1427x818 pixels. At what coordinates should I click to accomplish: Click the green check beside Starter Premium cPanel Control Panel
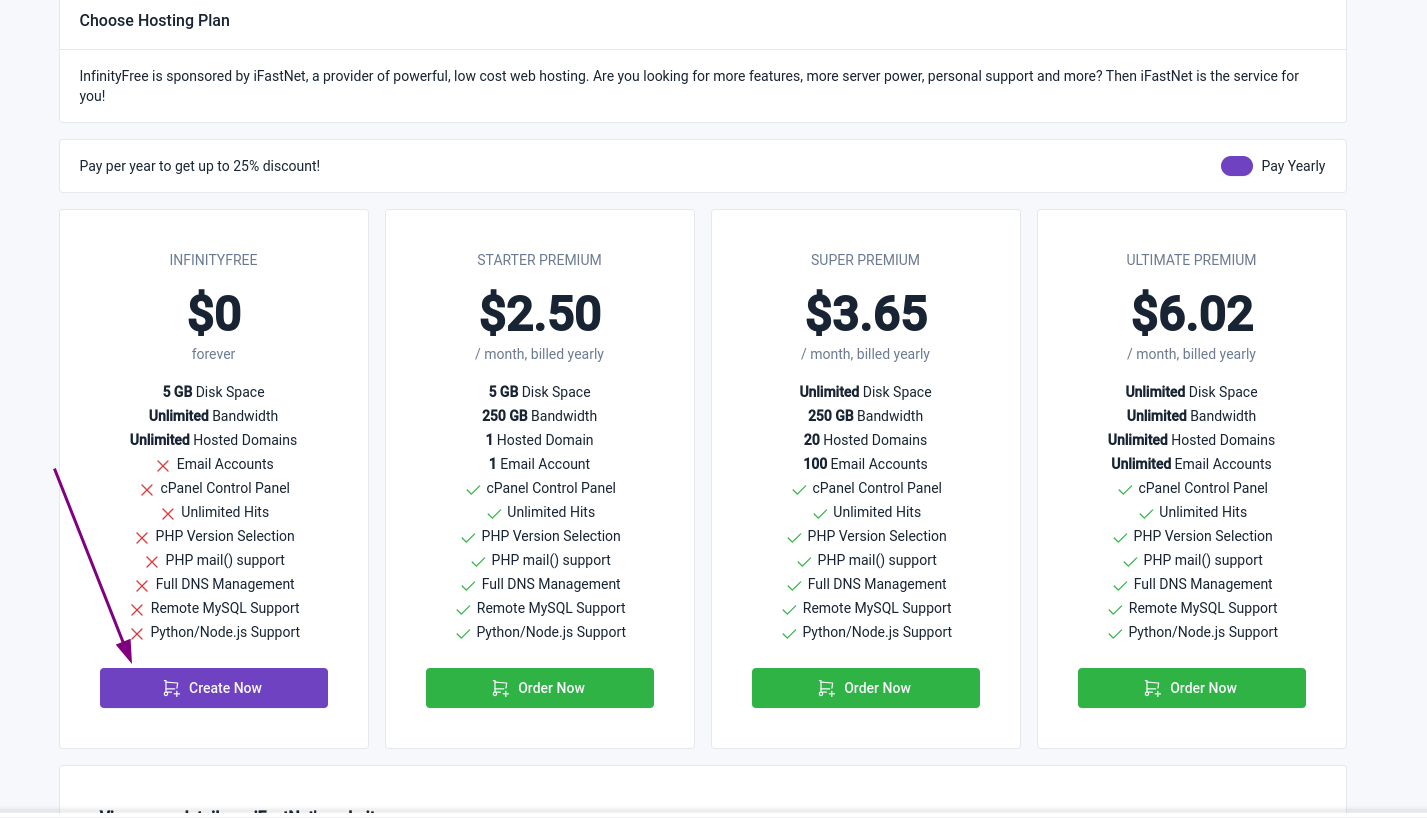pyautogui.click(x=473, y=490)
